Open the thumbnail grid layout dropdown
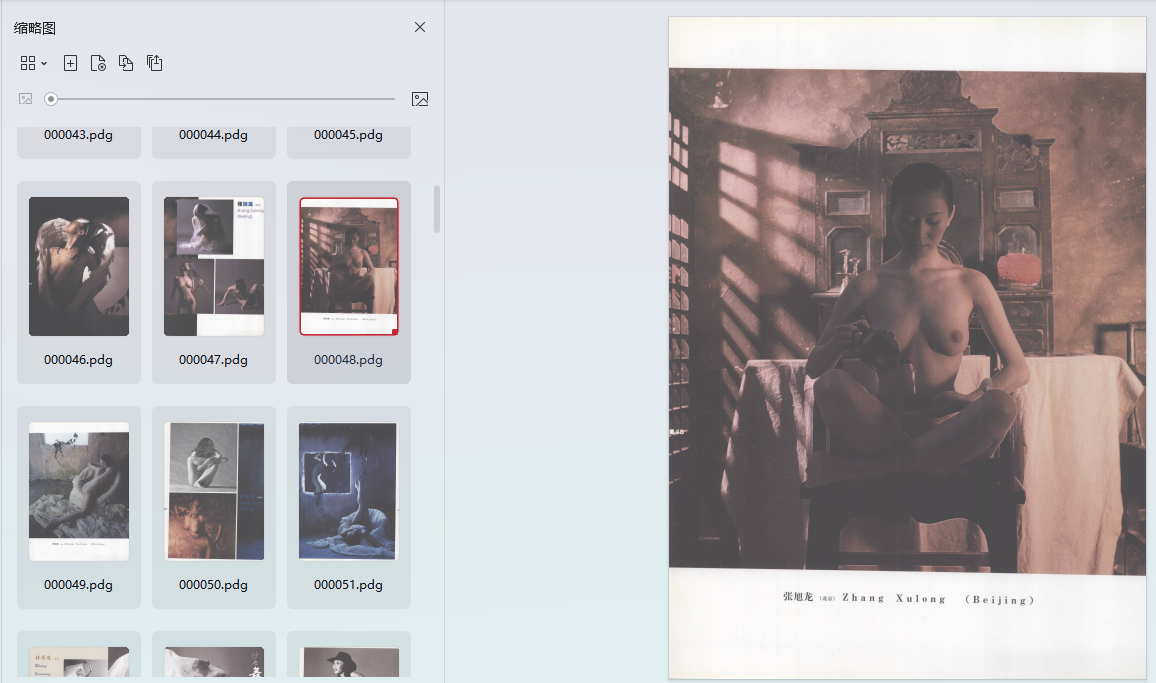This screenshot has height=683, width=1156. click(x=33, y=63)
